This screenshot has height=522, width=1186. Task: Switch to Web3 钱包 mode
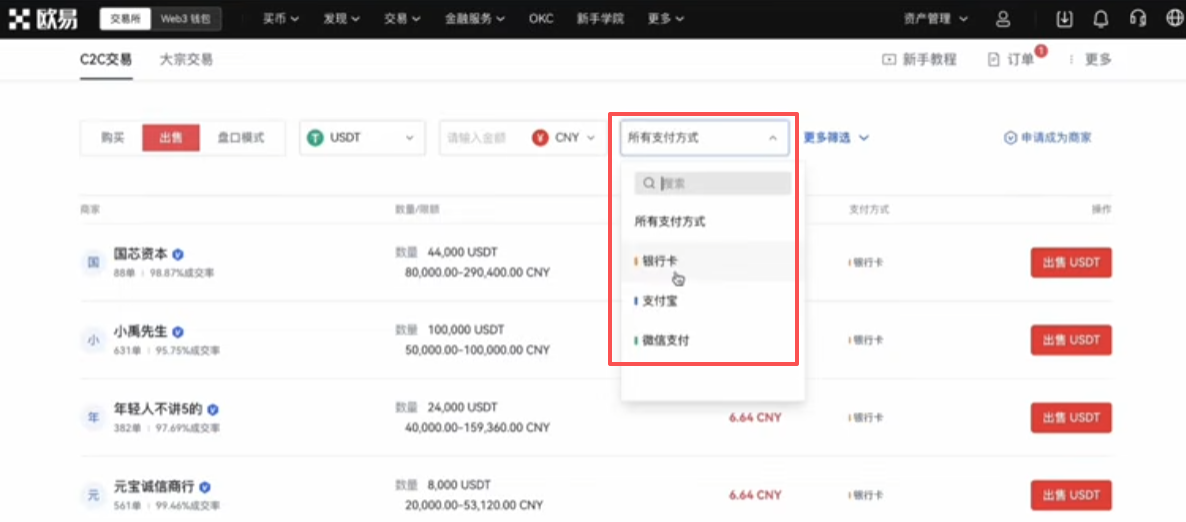point(185,19)
